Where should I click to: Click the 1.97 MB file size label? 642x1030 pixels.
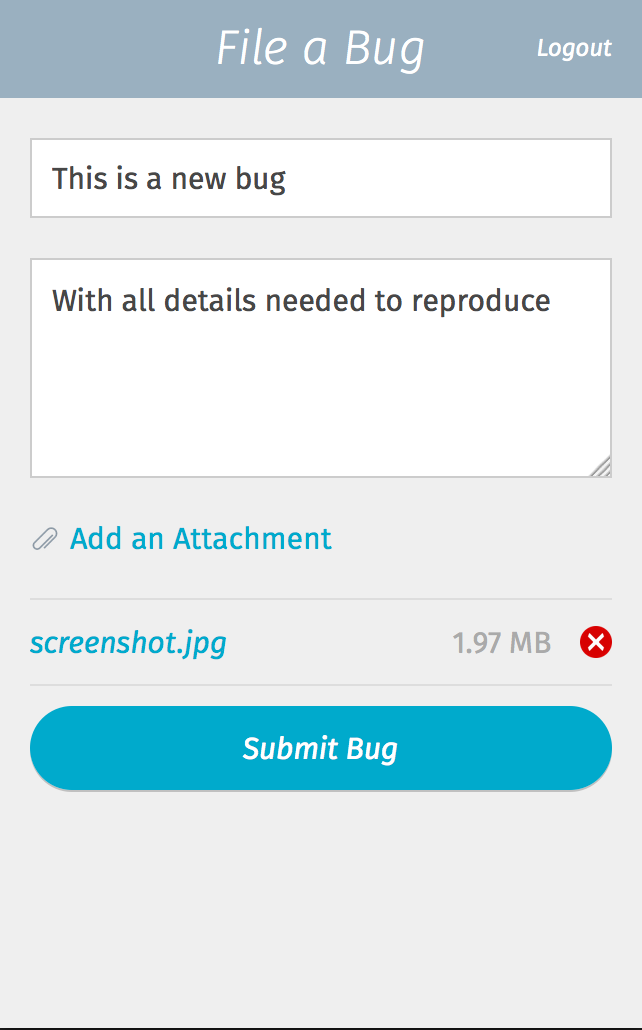501,642
